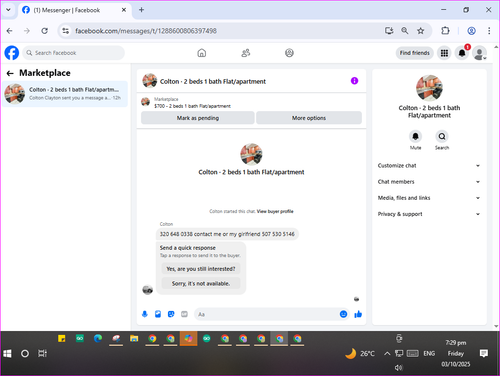Choose a sticker icon

click(x=171, y=314)
